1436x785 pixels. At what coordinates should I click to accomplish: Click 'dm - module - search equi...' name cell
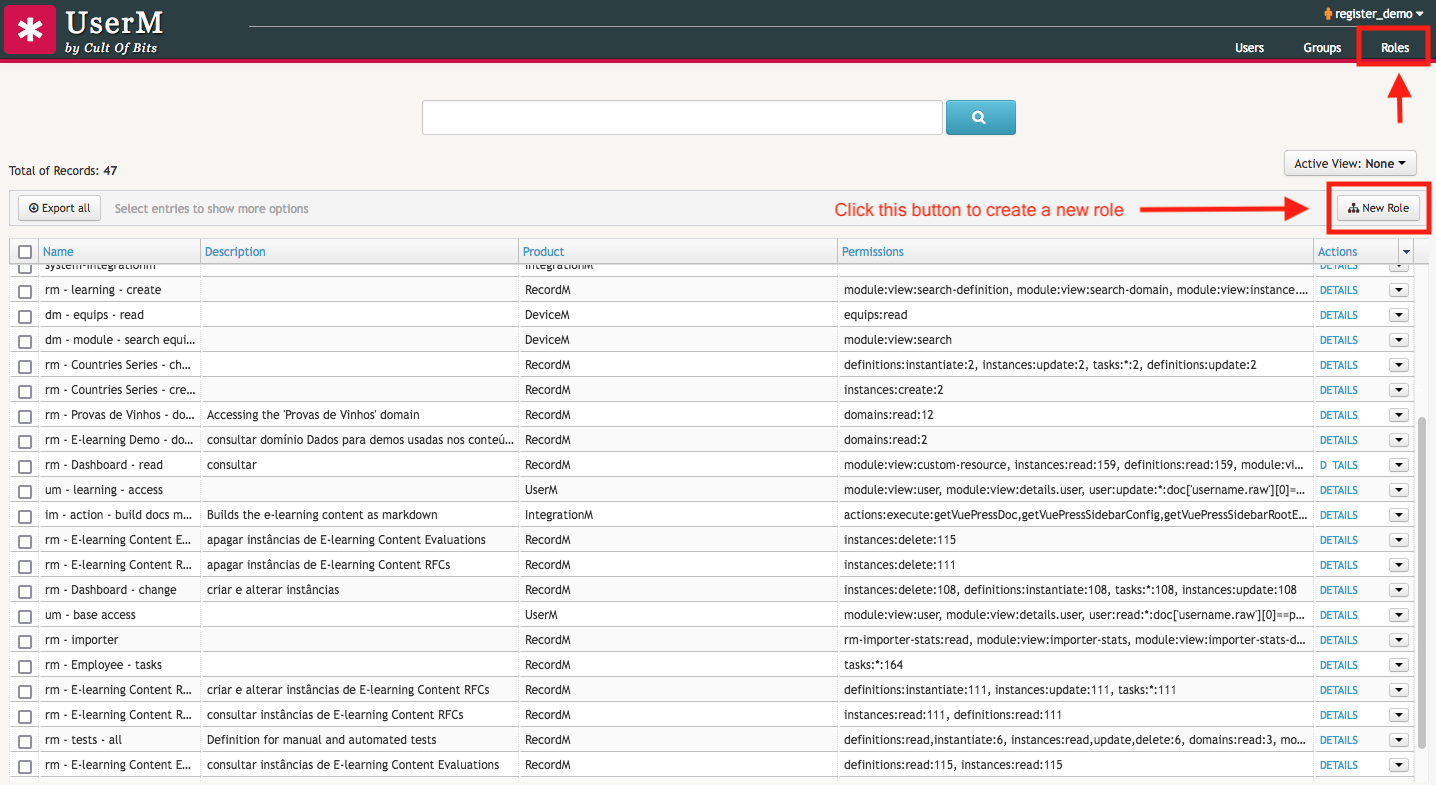point(120,340)
